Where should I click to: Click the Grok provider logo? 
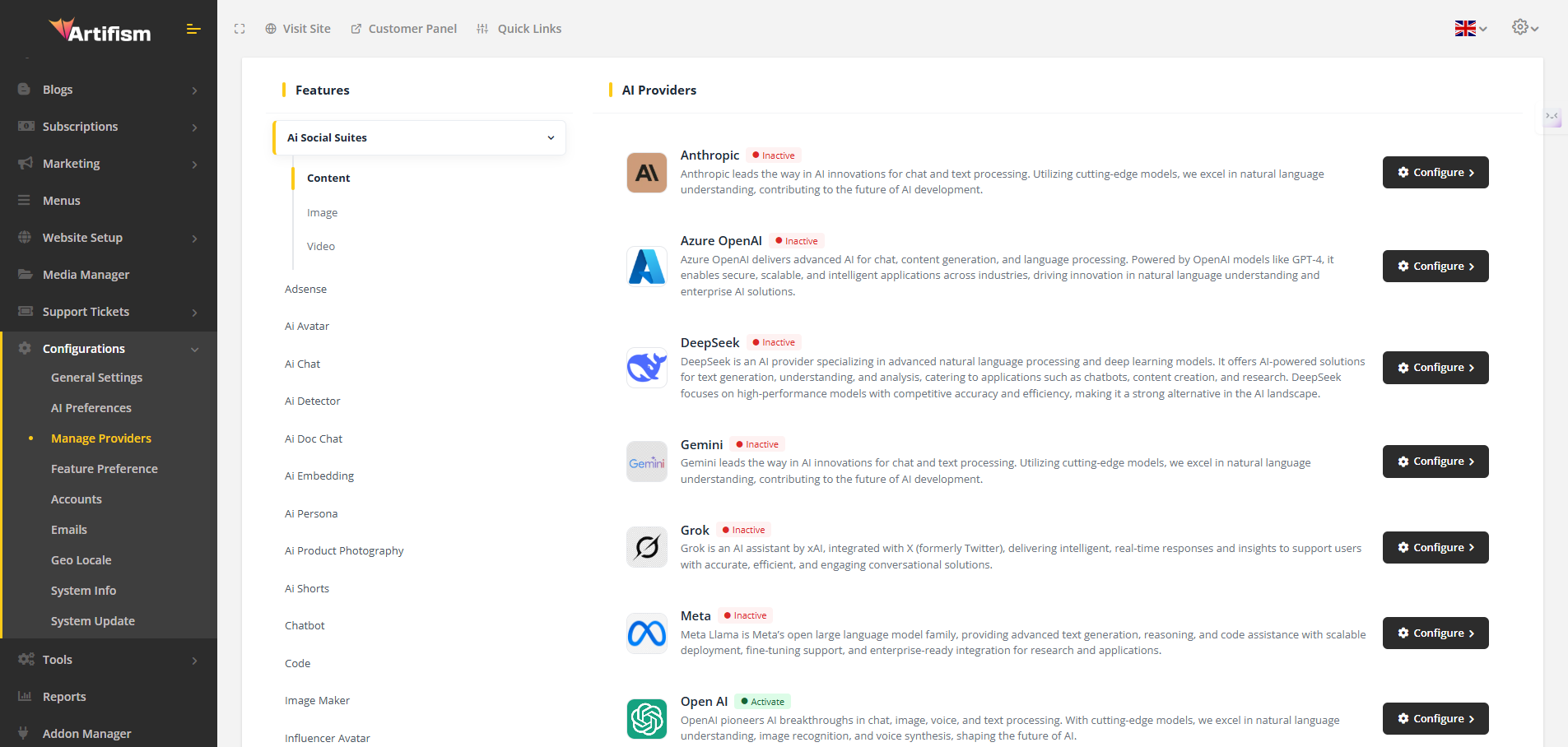tap(646, 547)
